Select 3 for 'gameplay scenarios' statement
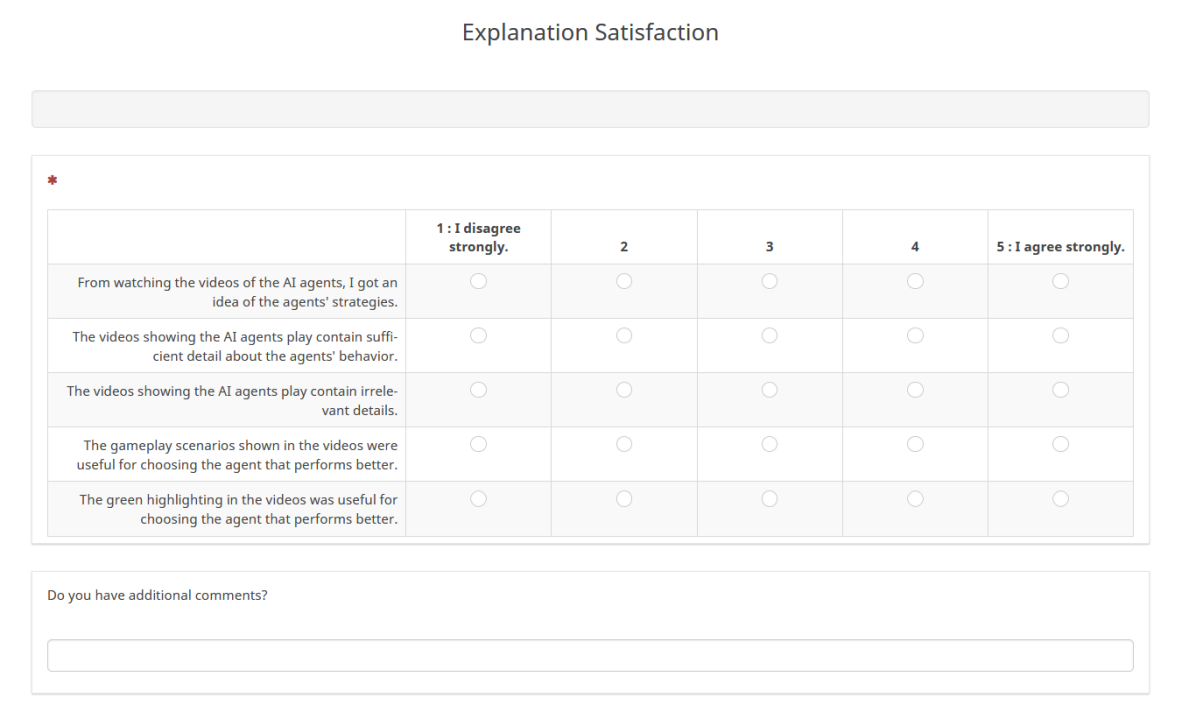Screen dimensions: 1196x726 point(769,444)
